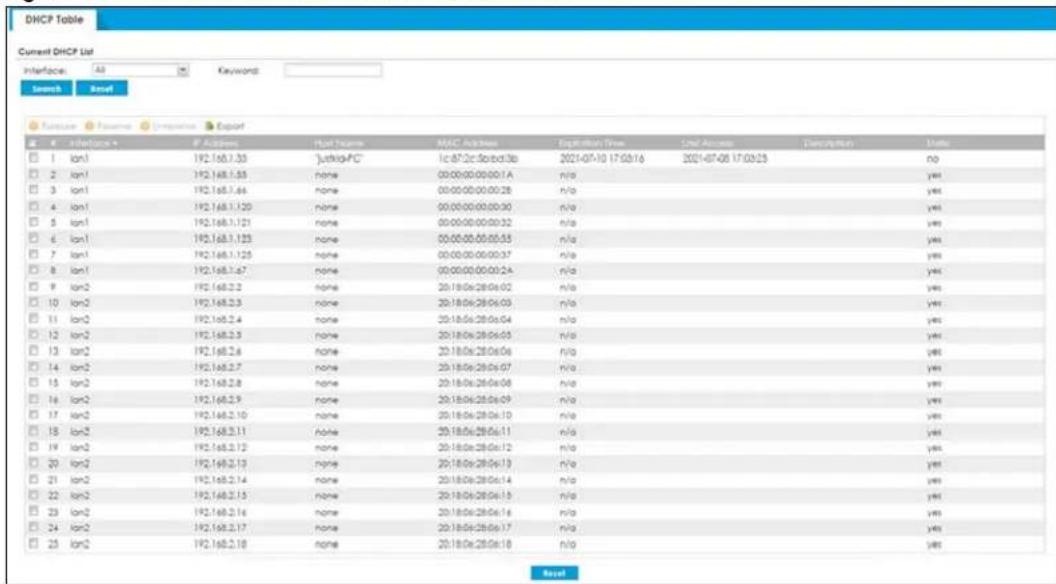1056x584 pixels.
Task: Click the Host Name column header
Action: (x=339, y=143)
